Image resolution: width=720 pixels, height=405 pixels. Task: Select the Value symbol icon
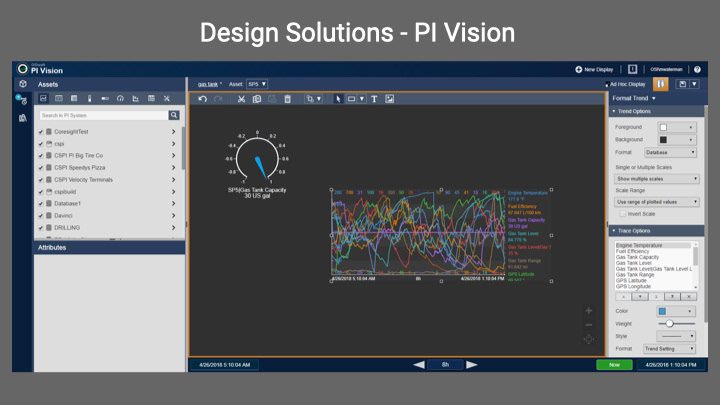(59, 98)
